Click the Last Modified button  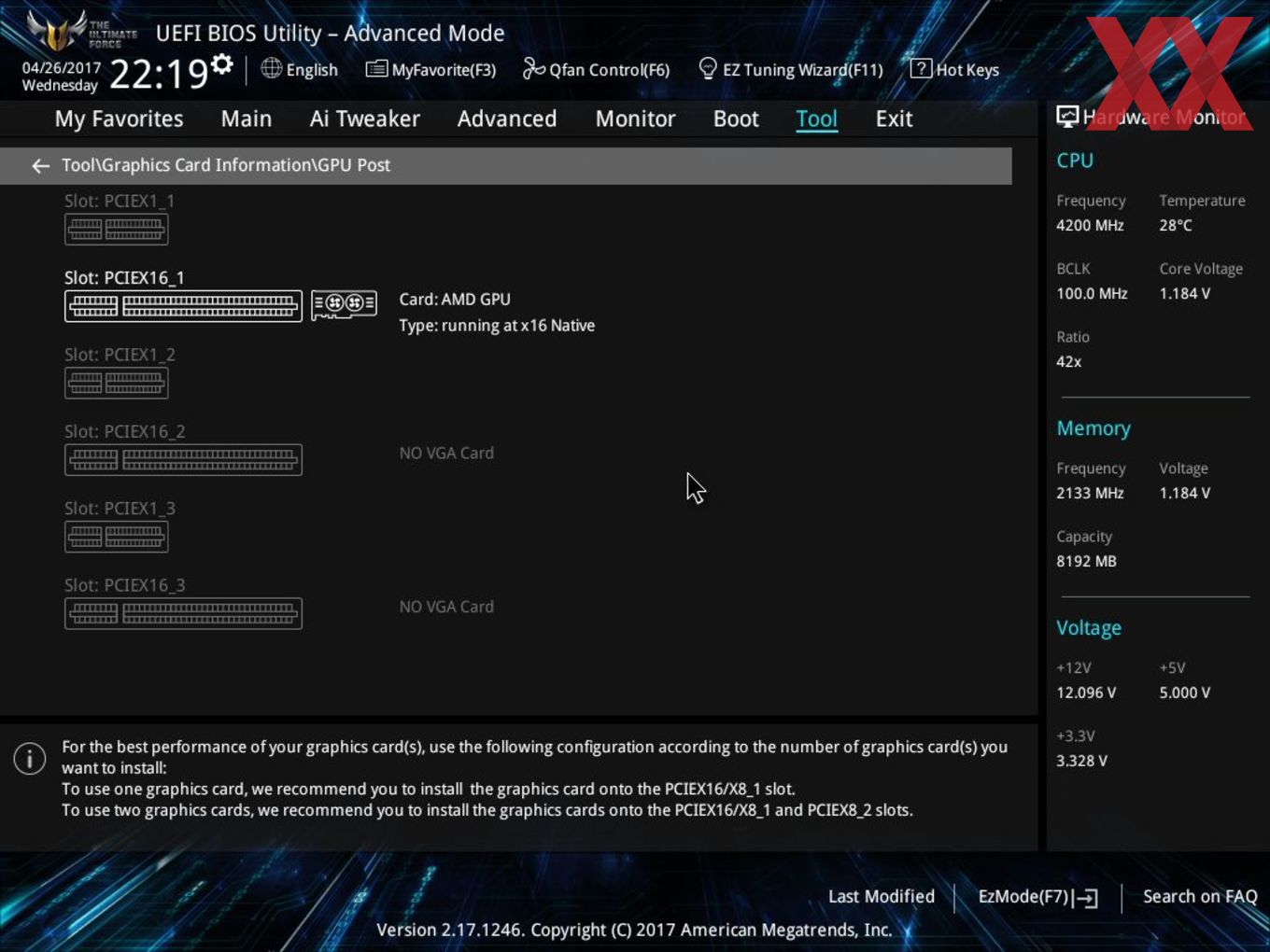[x=882, y=897]
